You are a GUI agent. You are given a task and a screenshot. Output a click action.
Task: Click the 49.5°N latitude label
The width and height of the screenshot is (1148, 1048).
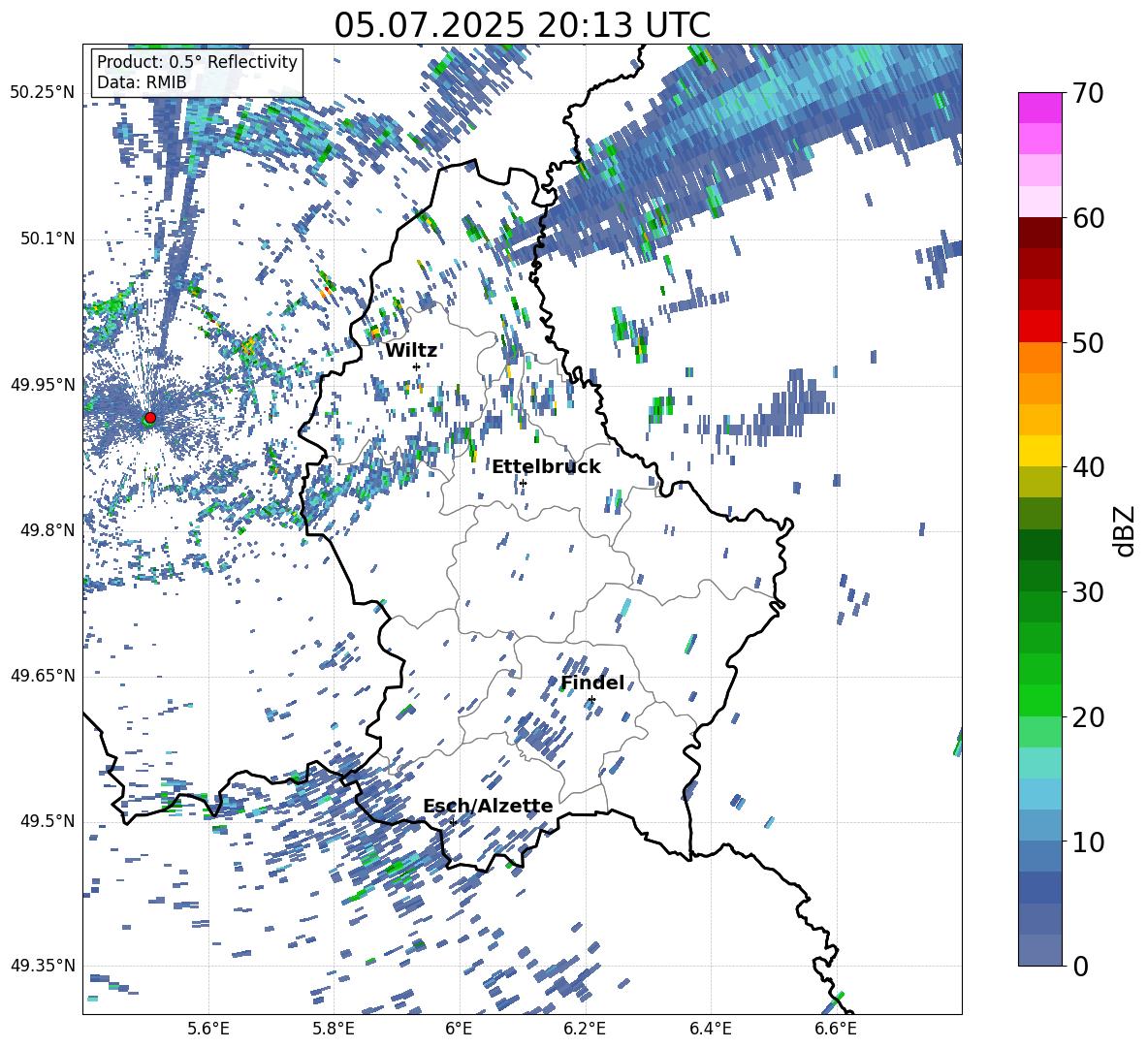coord(47,821)
